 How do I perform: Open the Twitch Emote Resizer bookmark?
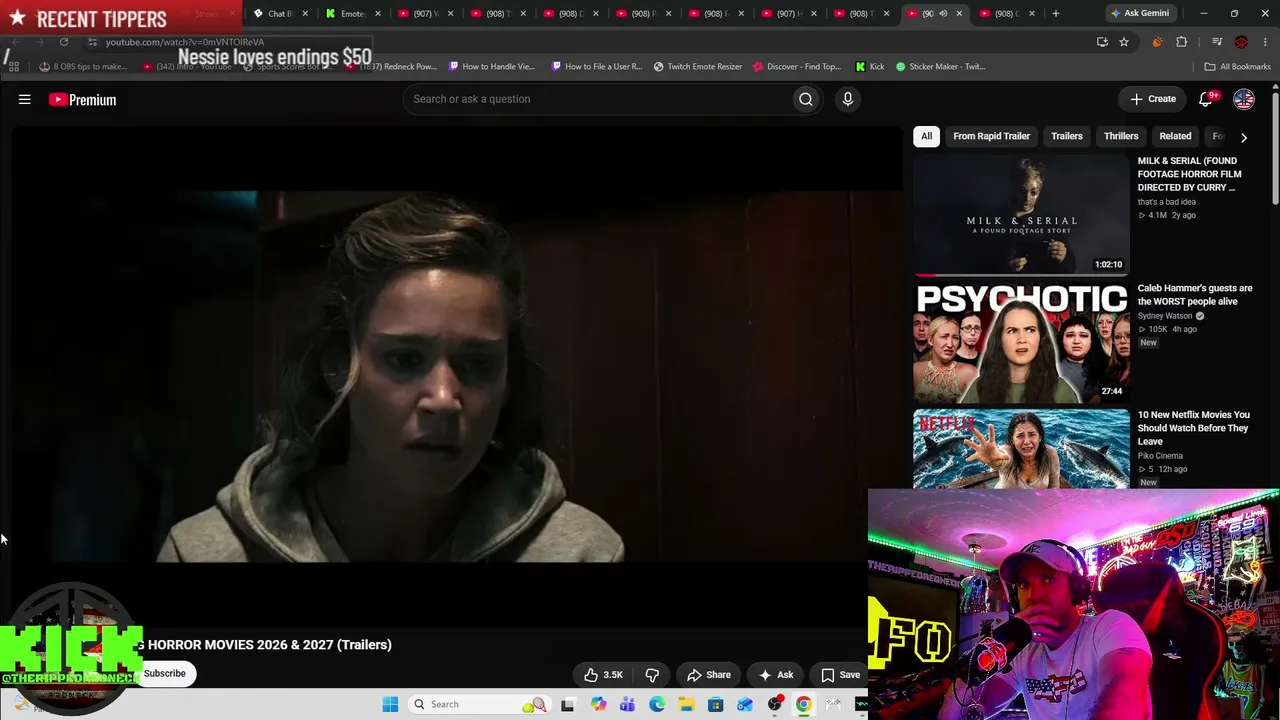[698, 66]
